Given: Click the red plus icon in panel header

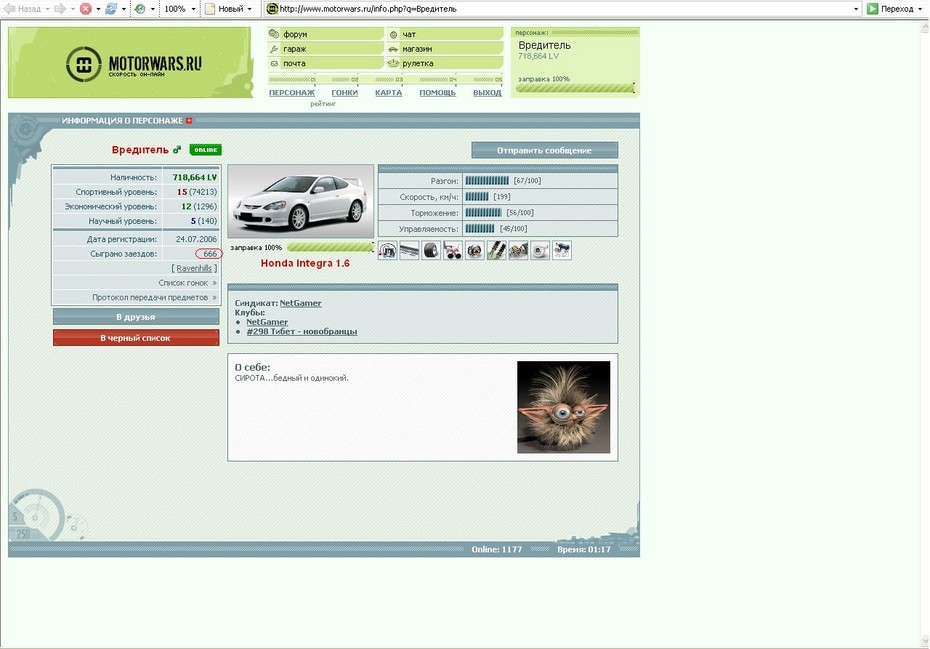Looking at the screenshot, I should tap(189, 121).
